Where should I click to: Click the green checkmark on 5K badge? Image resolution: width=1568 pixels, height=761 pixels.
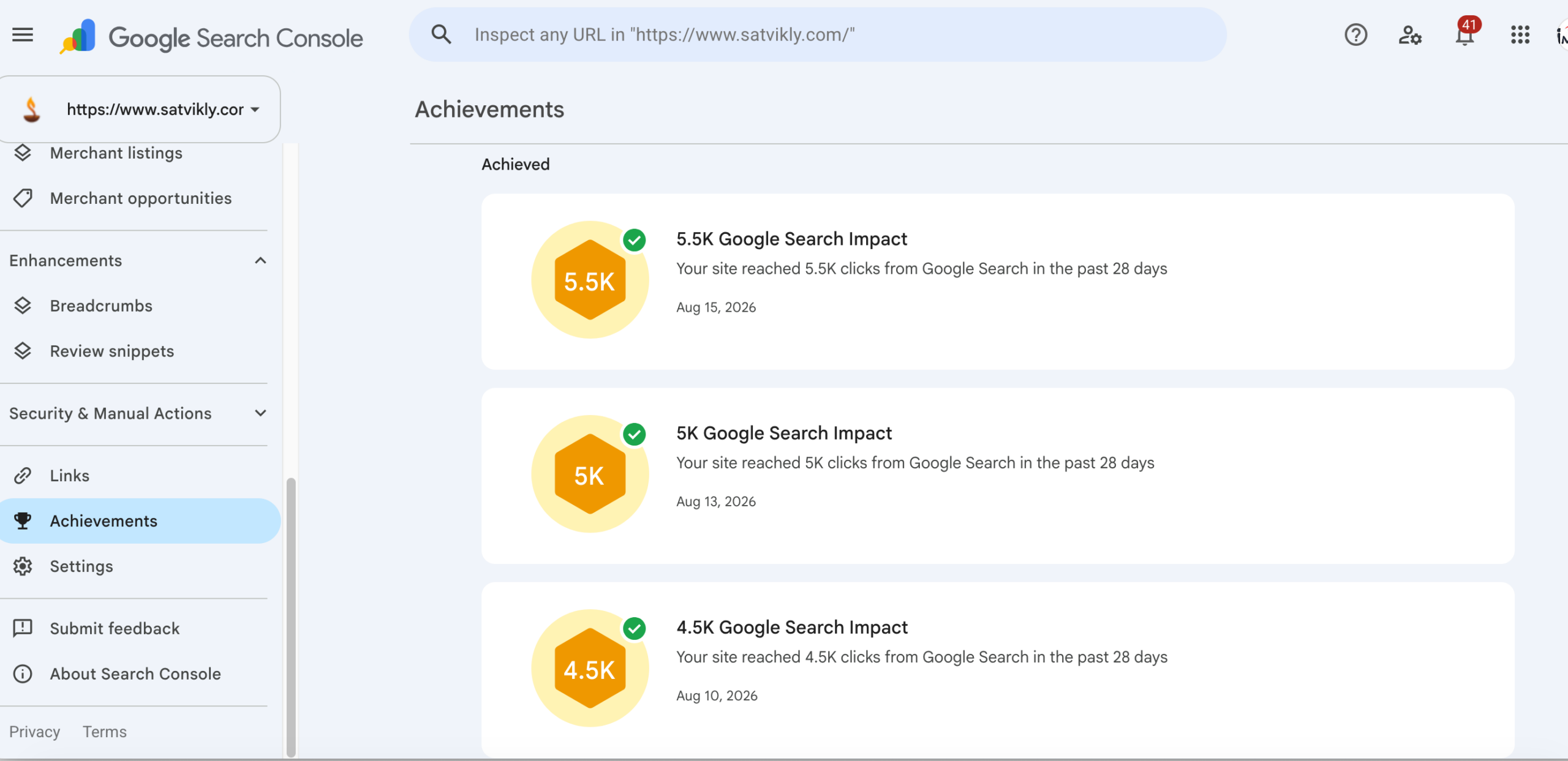point(635,434)
